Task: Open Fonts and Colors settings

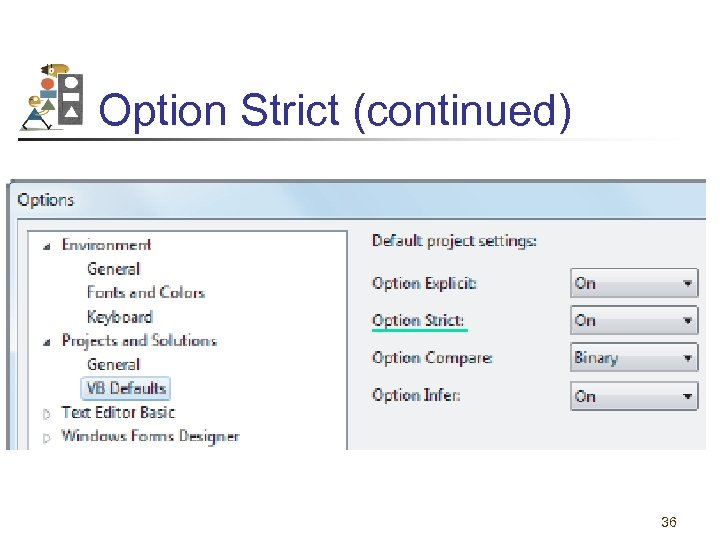Action: point(145,293)
